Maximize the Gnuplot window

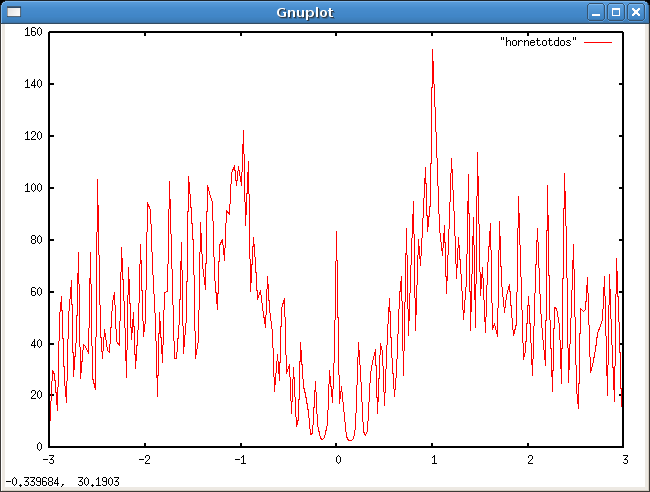point(616,12)
